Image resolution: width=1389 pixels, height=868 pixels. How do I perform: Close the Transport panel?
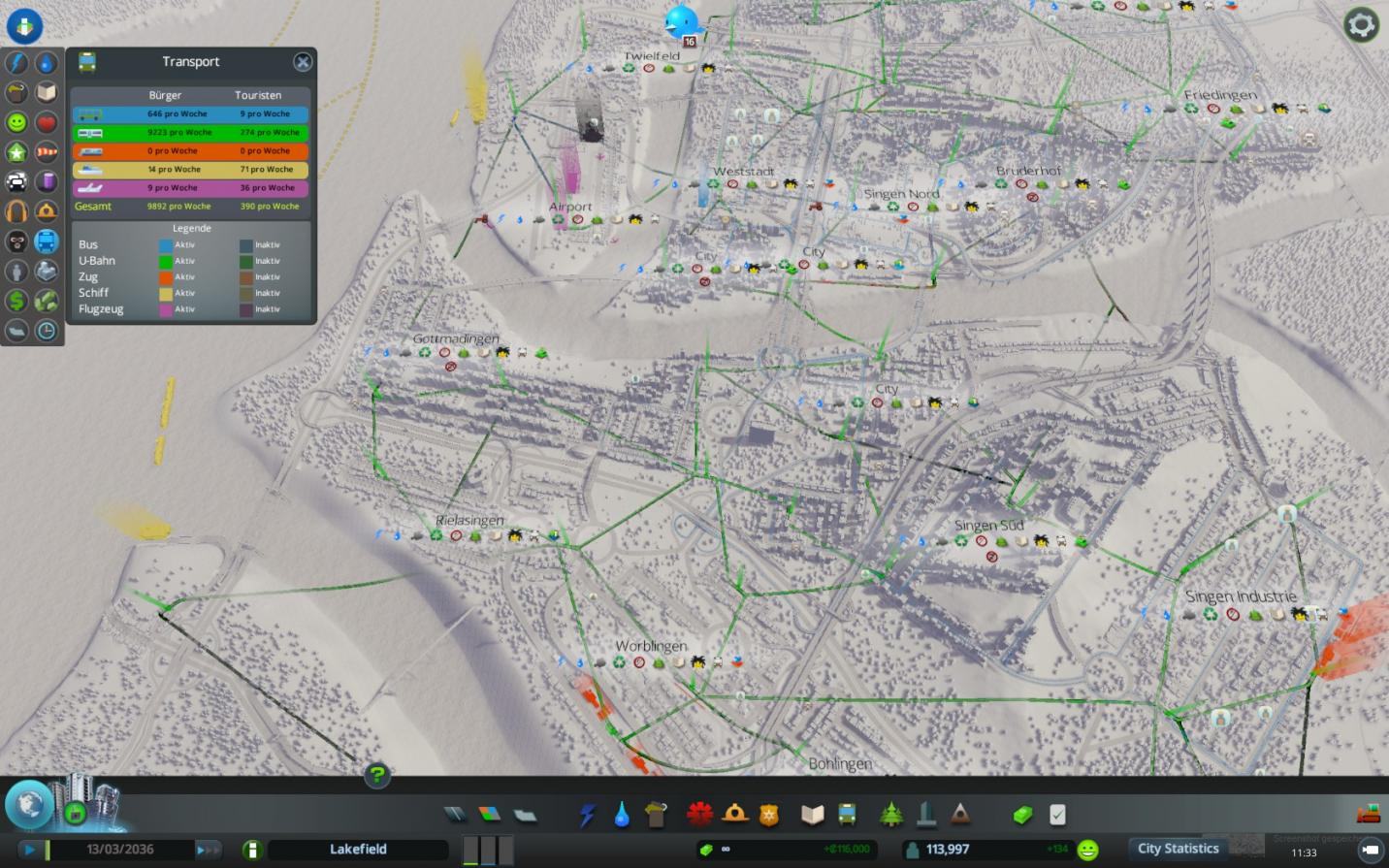click(303, 62)
